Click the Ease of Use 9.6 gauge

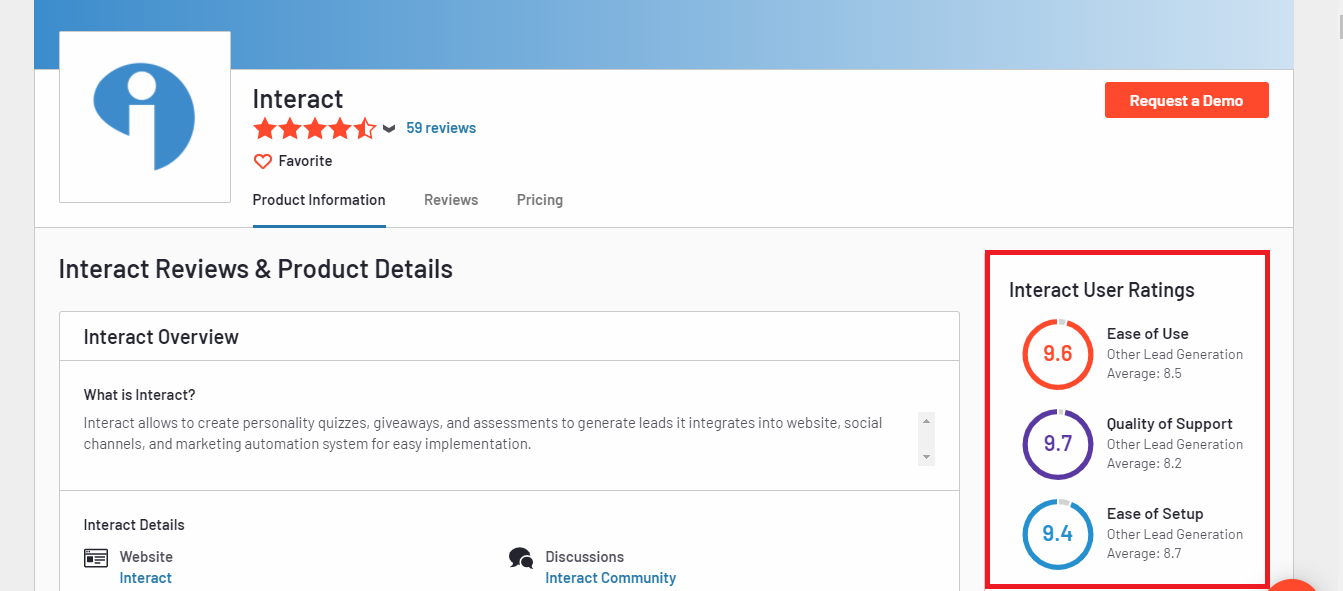coord(1058,354)
